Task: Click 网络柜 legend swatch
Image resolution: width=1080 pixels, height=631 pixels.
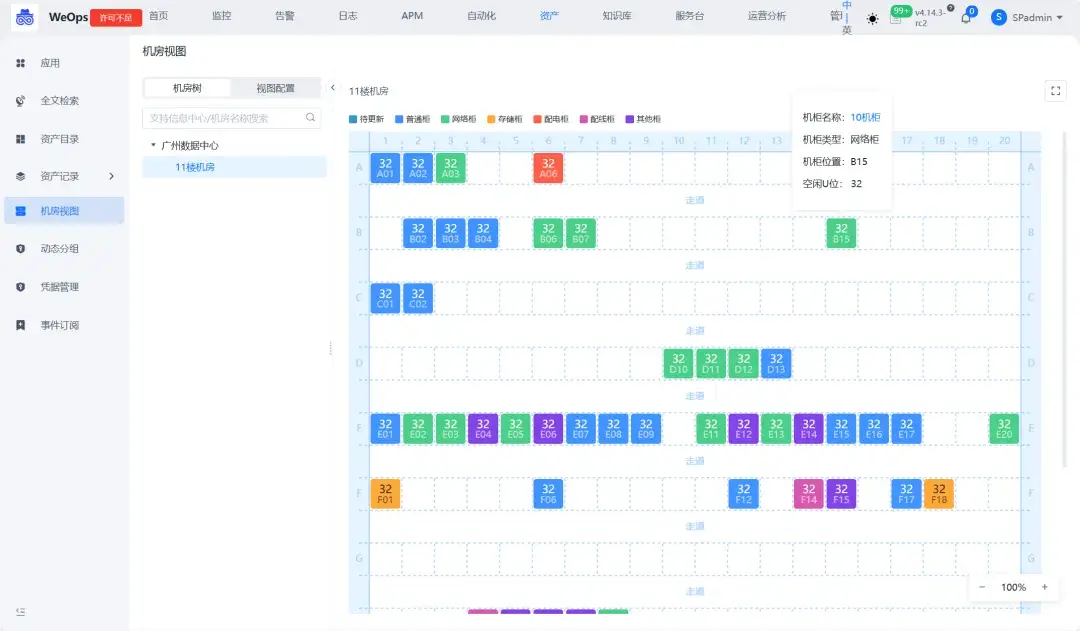Action: tap(445, 119)
